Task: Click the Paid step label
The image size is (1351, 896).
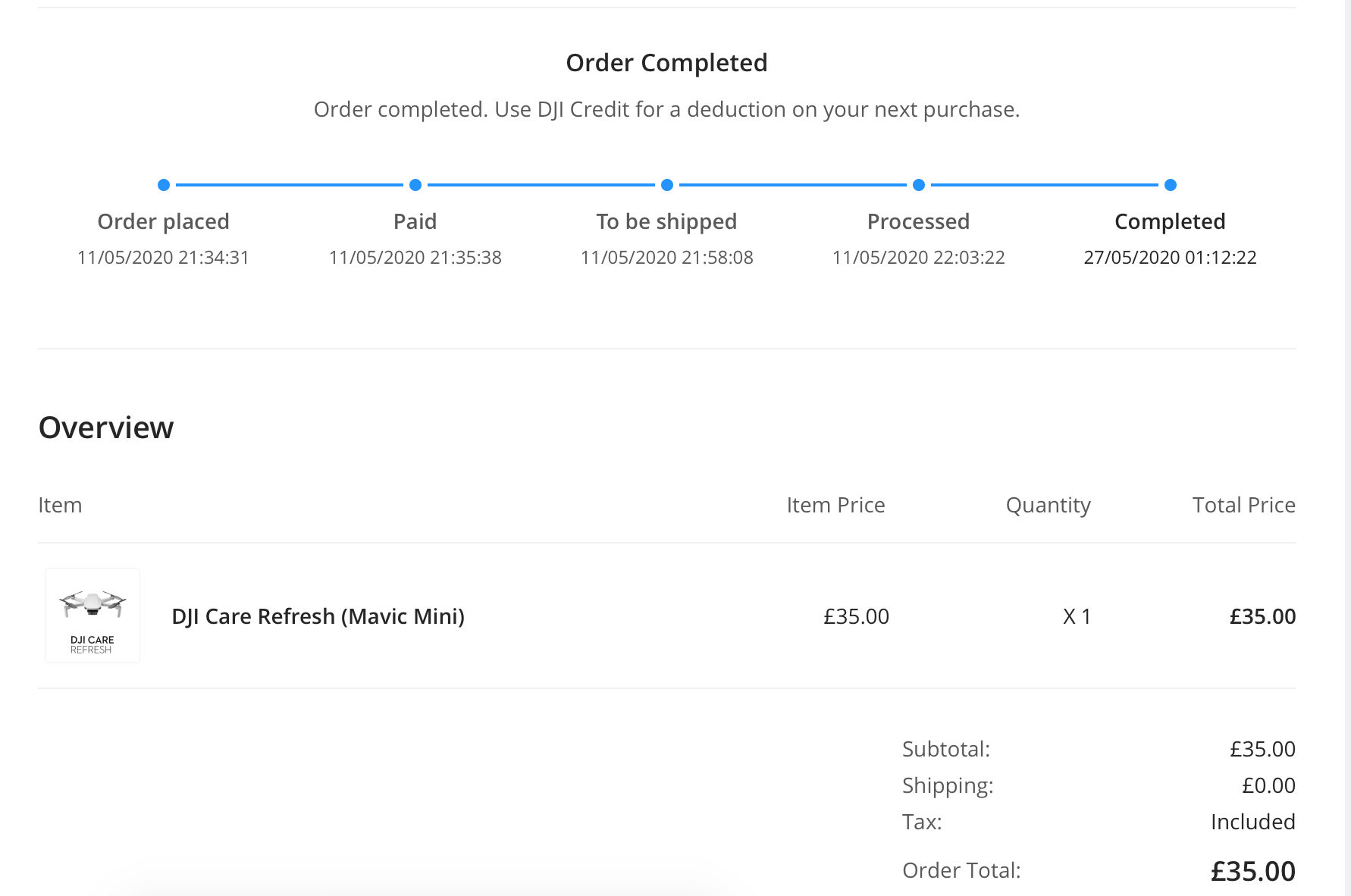Action: 415,221
